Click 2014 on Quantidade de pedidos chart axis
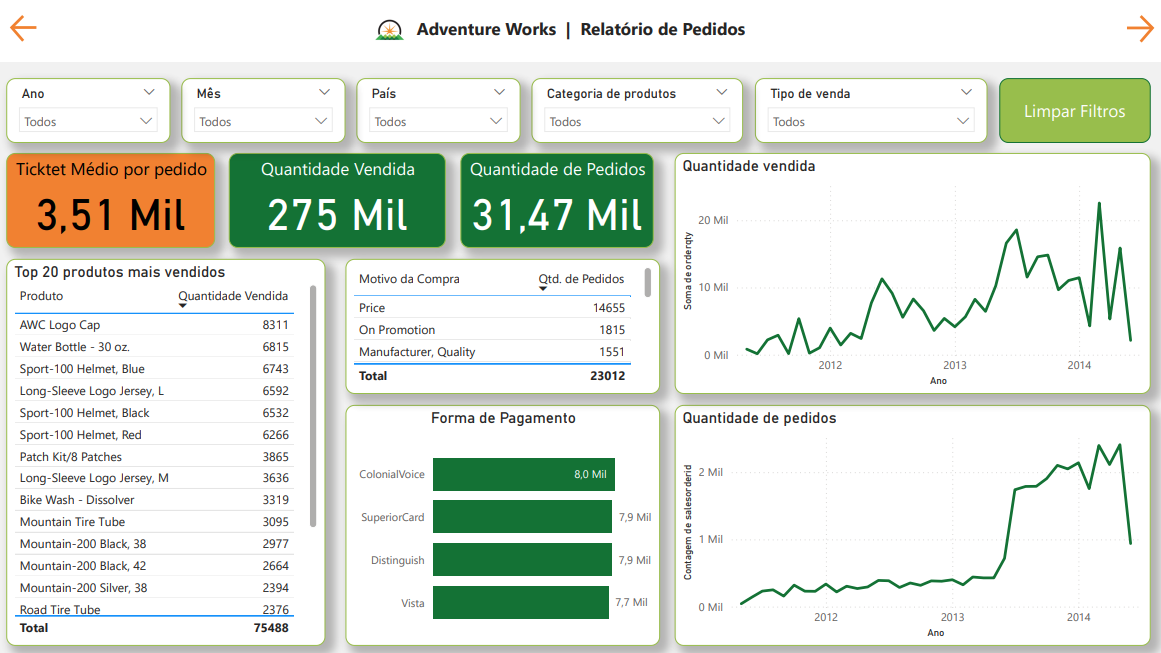Image resolution: width=1161 pixels, height=653 pixels. coord(1078,617)
